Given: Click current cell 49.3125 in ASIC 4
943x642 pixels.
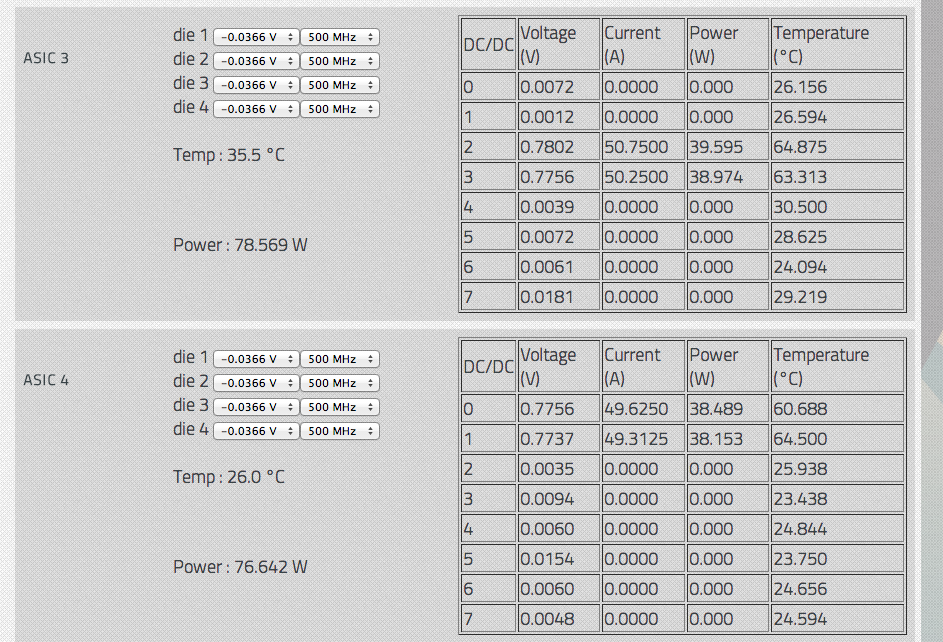Looking at the screenshot, I should pos(644,439).
